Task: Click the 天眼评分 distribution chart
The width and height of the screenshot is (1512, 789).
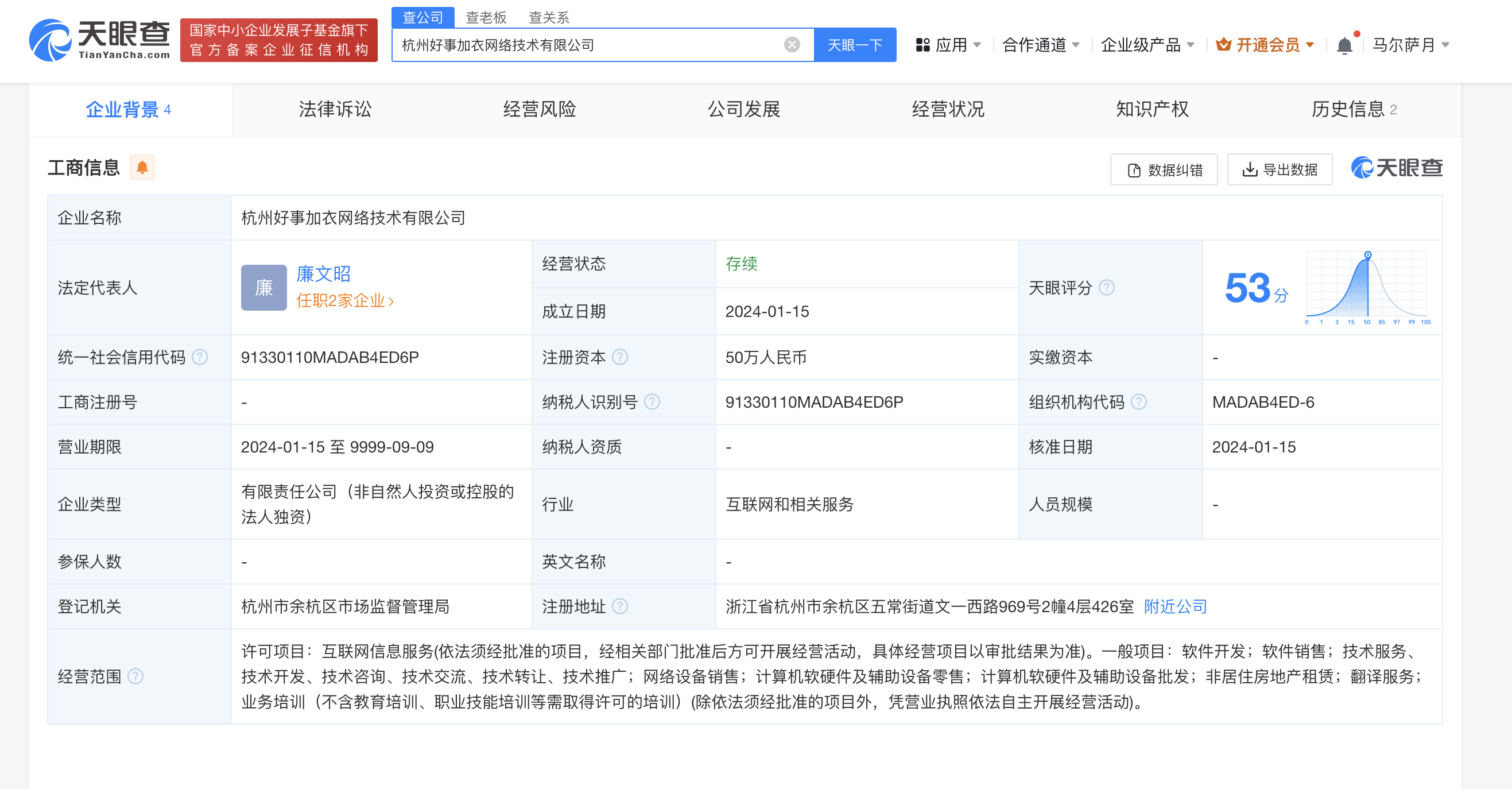Action: coord(1367,288)
